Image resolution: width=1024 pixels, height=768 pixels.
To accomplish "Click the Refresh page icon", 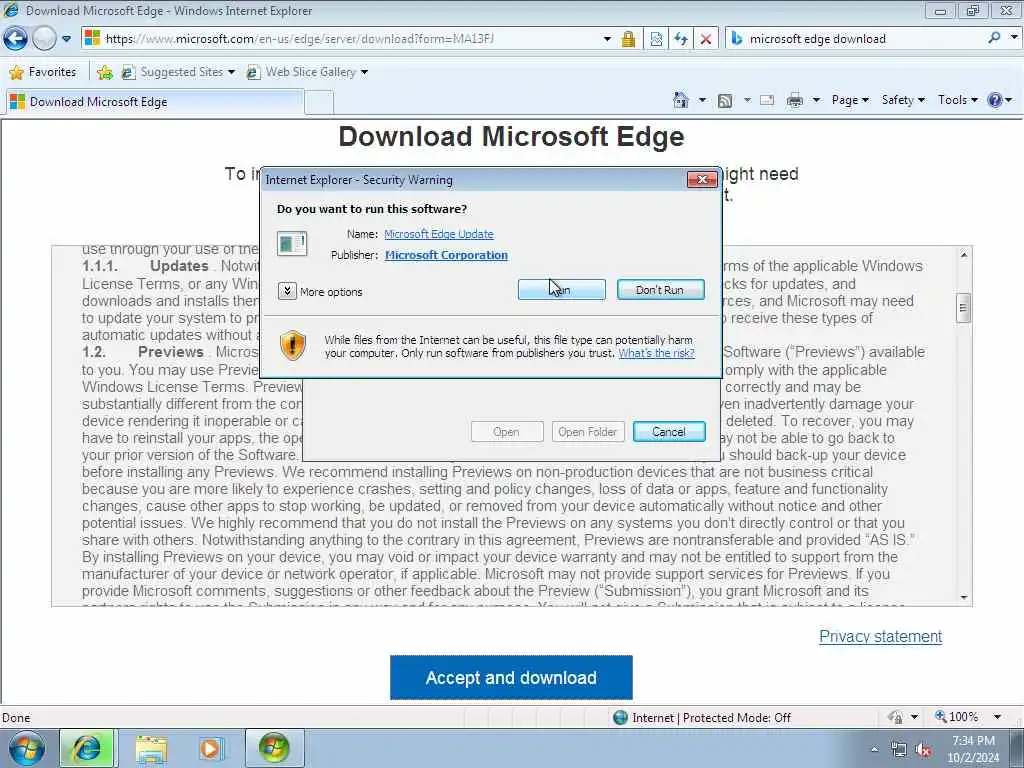I will (681, 39).
